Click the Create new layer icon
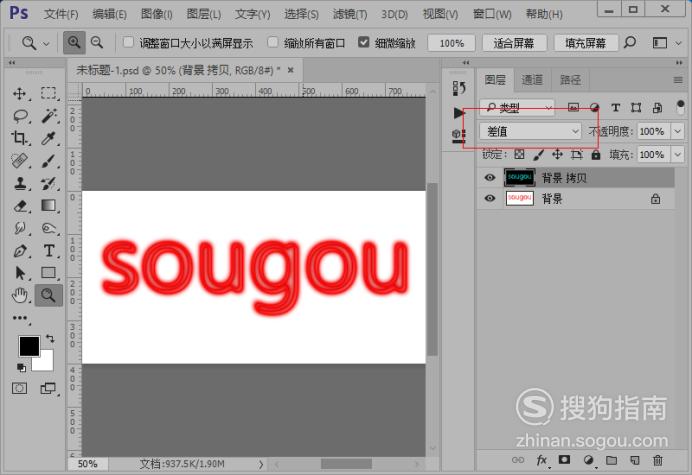 point(634,460)
